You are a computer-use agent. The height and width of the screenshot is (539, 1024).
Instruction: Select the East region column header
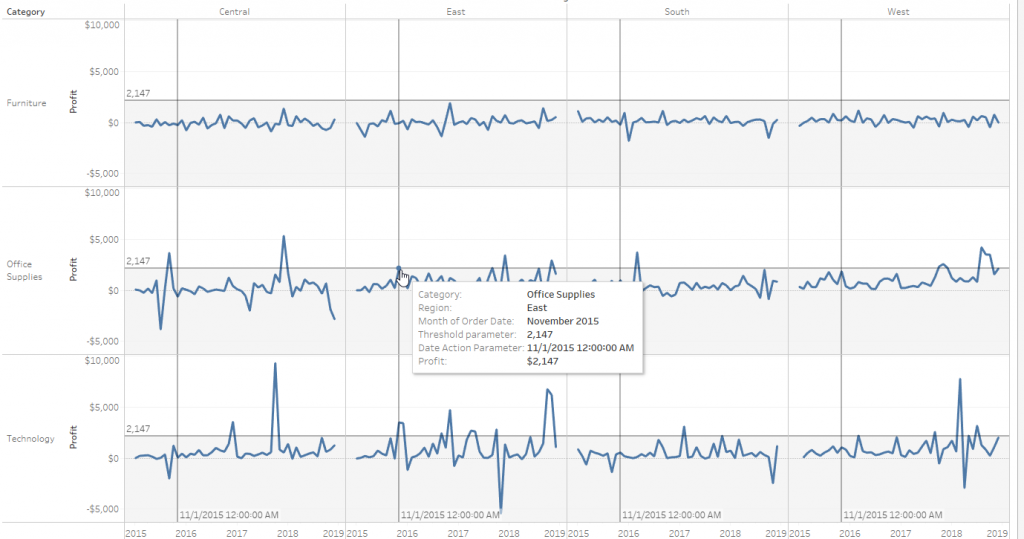[456, 11]
